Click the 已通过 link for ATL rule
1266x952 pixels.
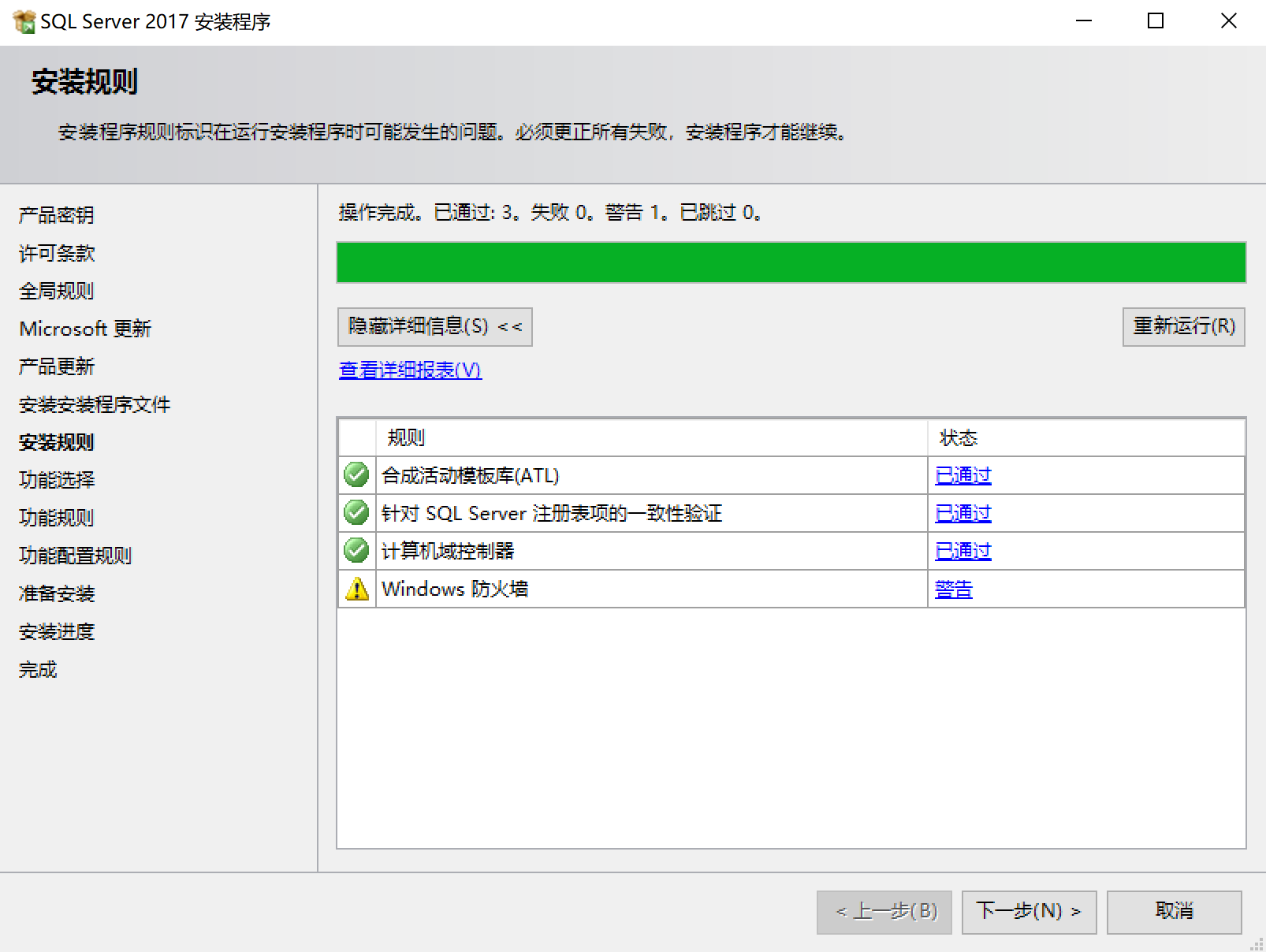point(962,475)
